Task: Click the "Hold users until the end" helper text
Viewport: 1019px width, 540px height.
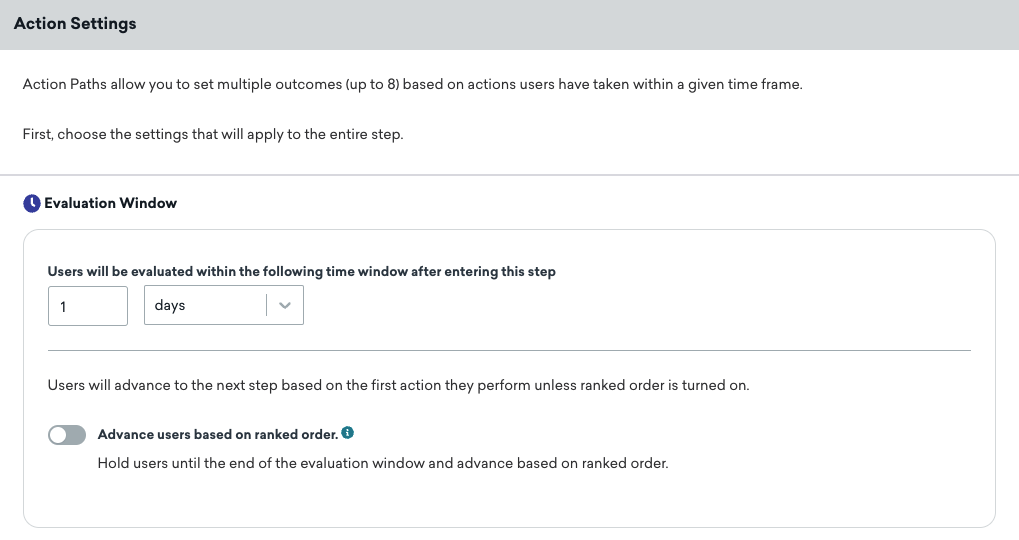Action: click(383, 463)
